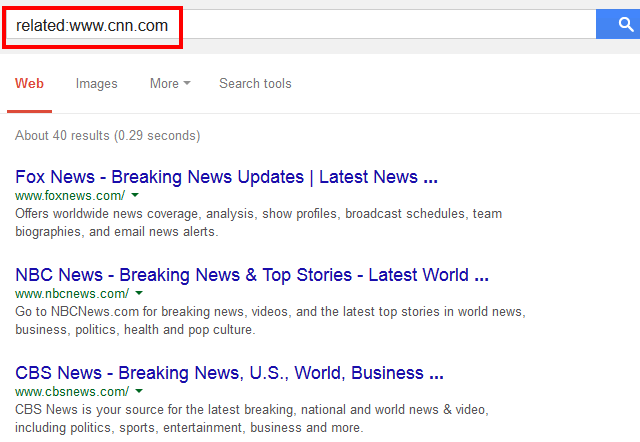Switch to the Images tab
The width and height of the screenshot is (640, 442).
coord(96,84)
